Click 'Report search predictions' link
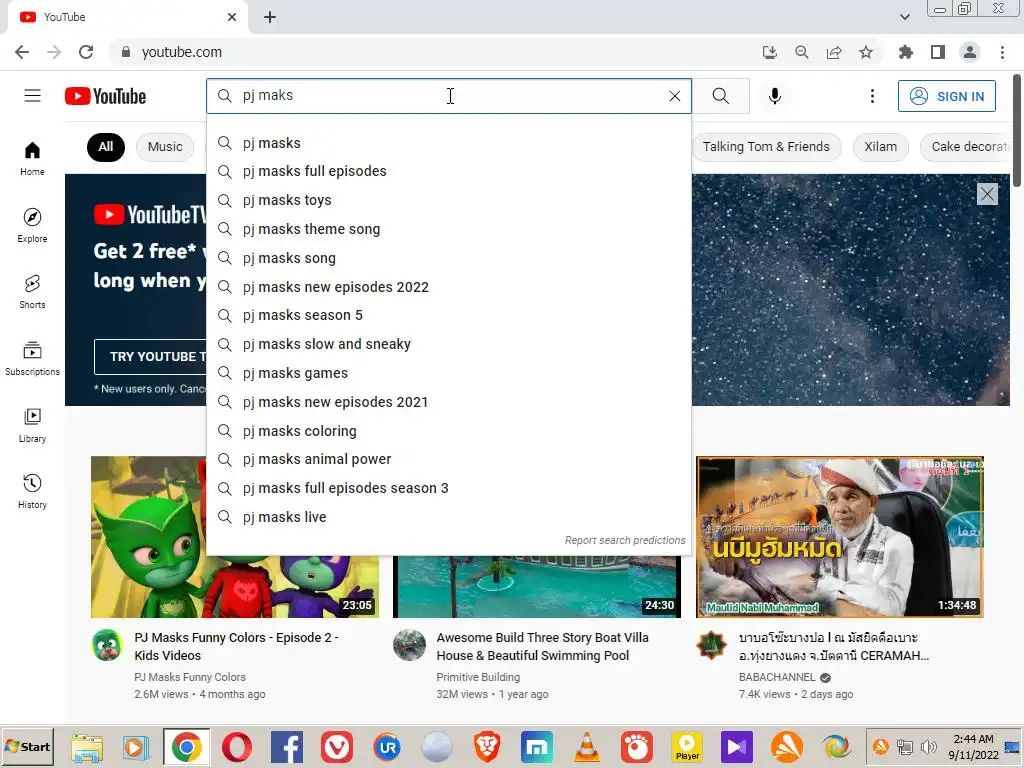Viewport: 1024px width, 768px height. pos(624,540)
